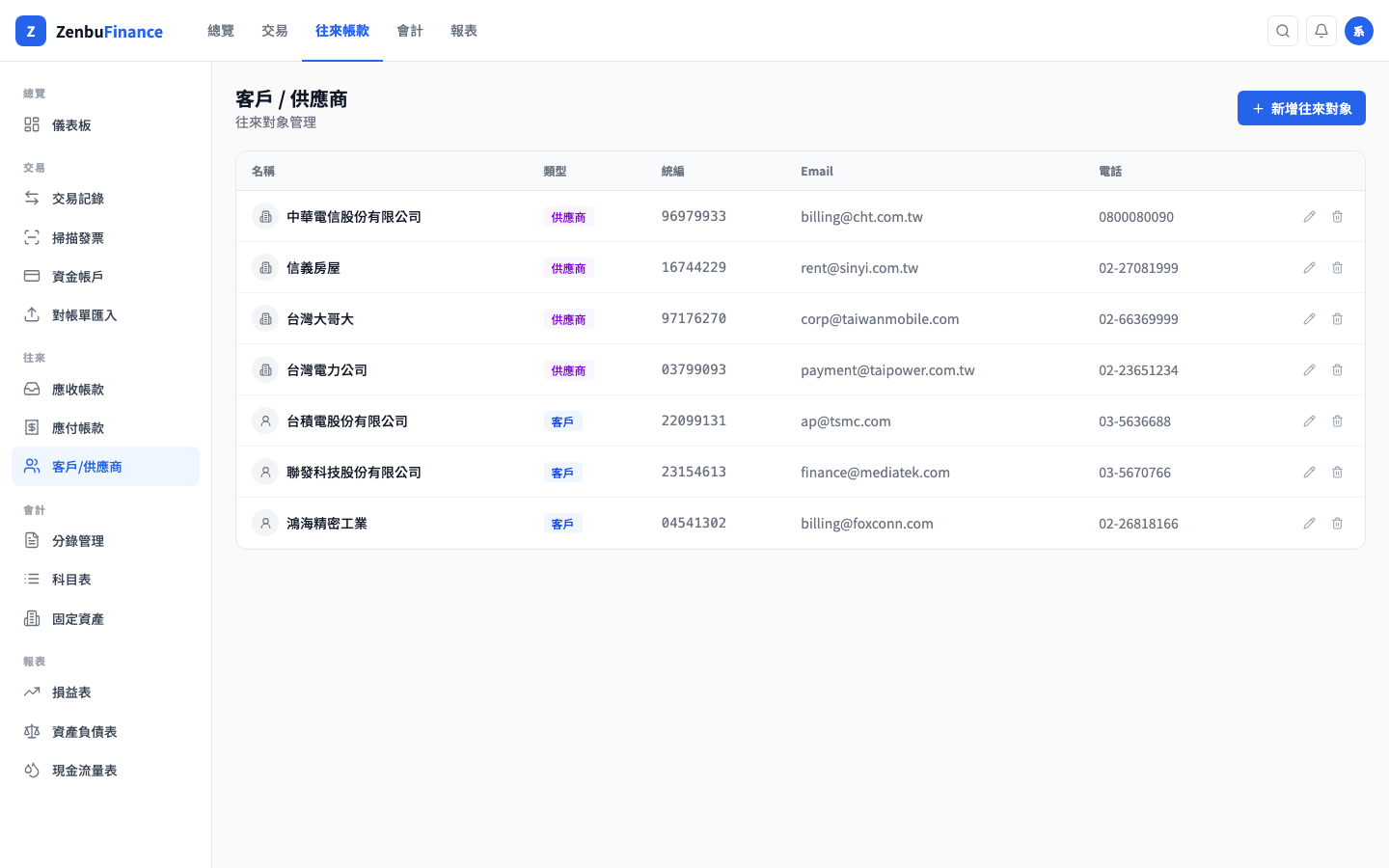The image size is (1389, 868).
Task: Click phone number 02-26818166
Action: point(1138,524)
